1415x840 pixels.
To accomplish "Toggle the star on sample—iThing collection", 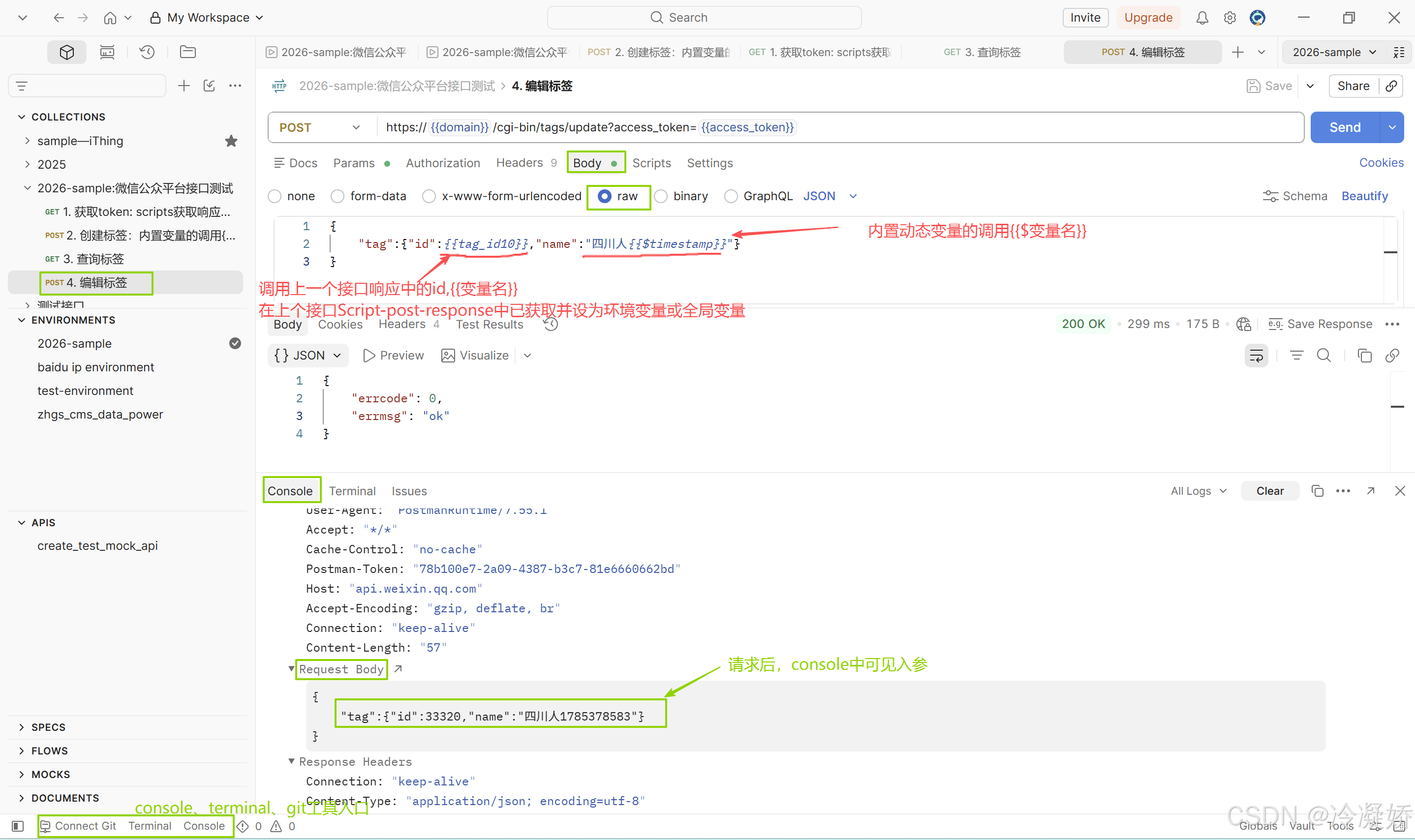I will tap(231, 141).
